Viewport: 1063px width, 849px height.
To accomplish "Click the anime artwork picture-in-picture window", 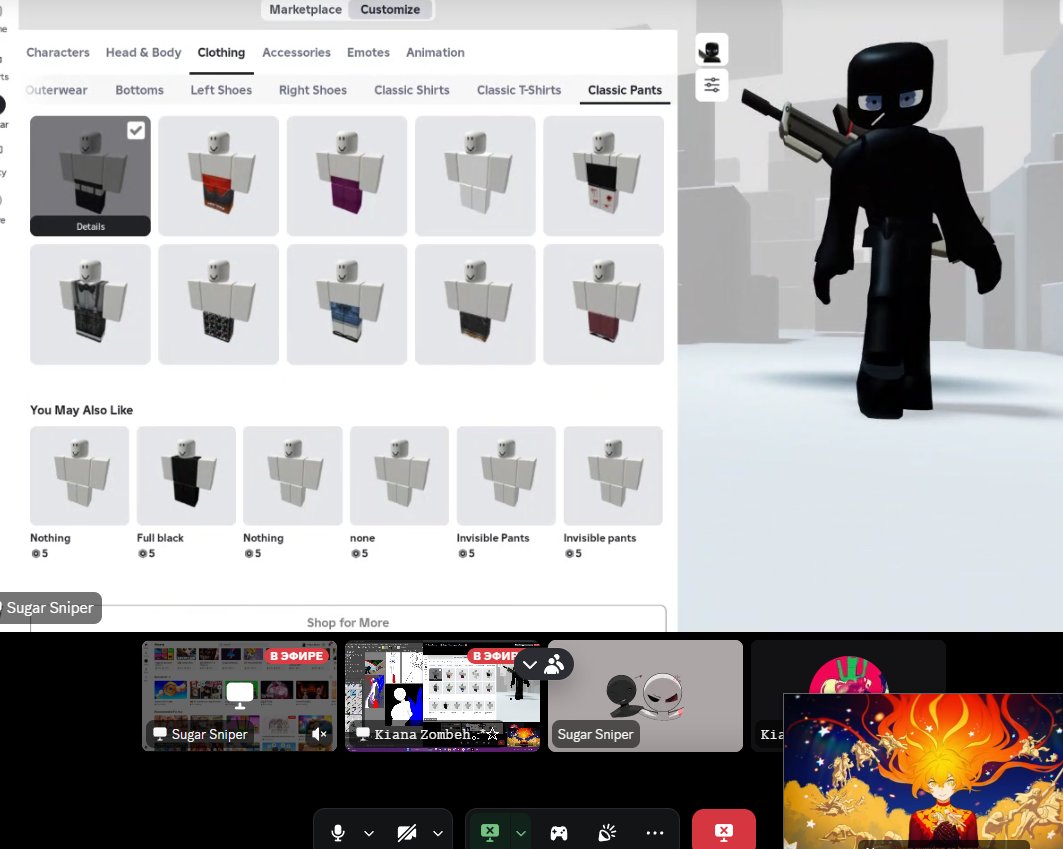I will 923,771.
